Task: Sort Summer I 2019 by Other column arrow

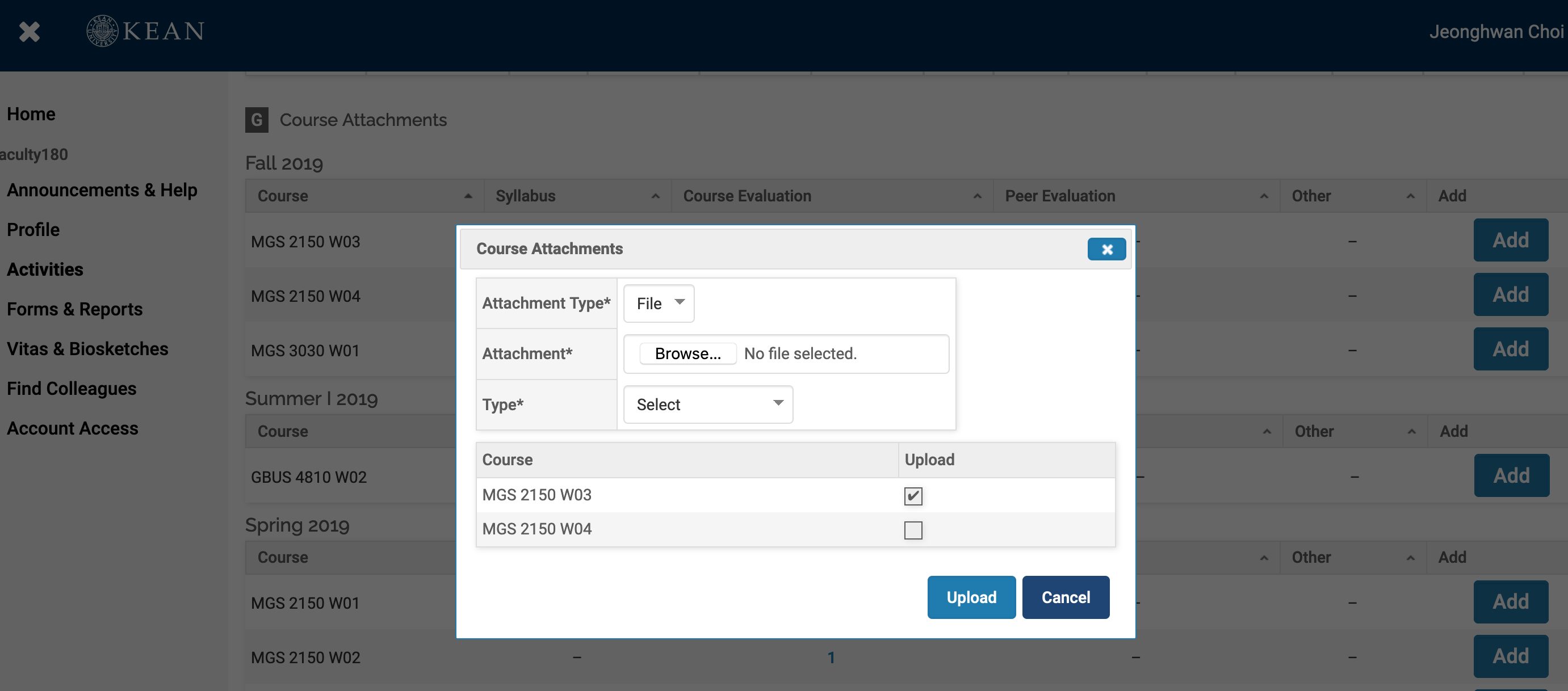Action: pos(1411,431)
